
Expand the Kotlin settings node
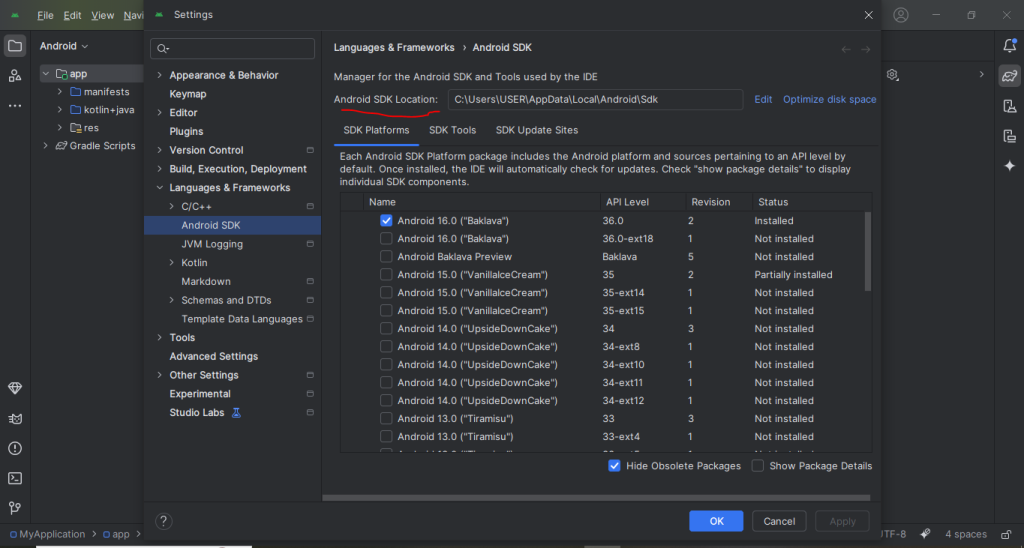(171, 263)
